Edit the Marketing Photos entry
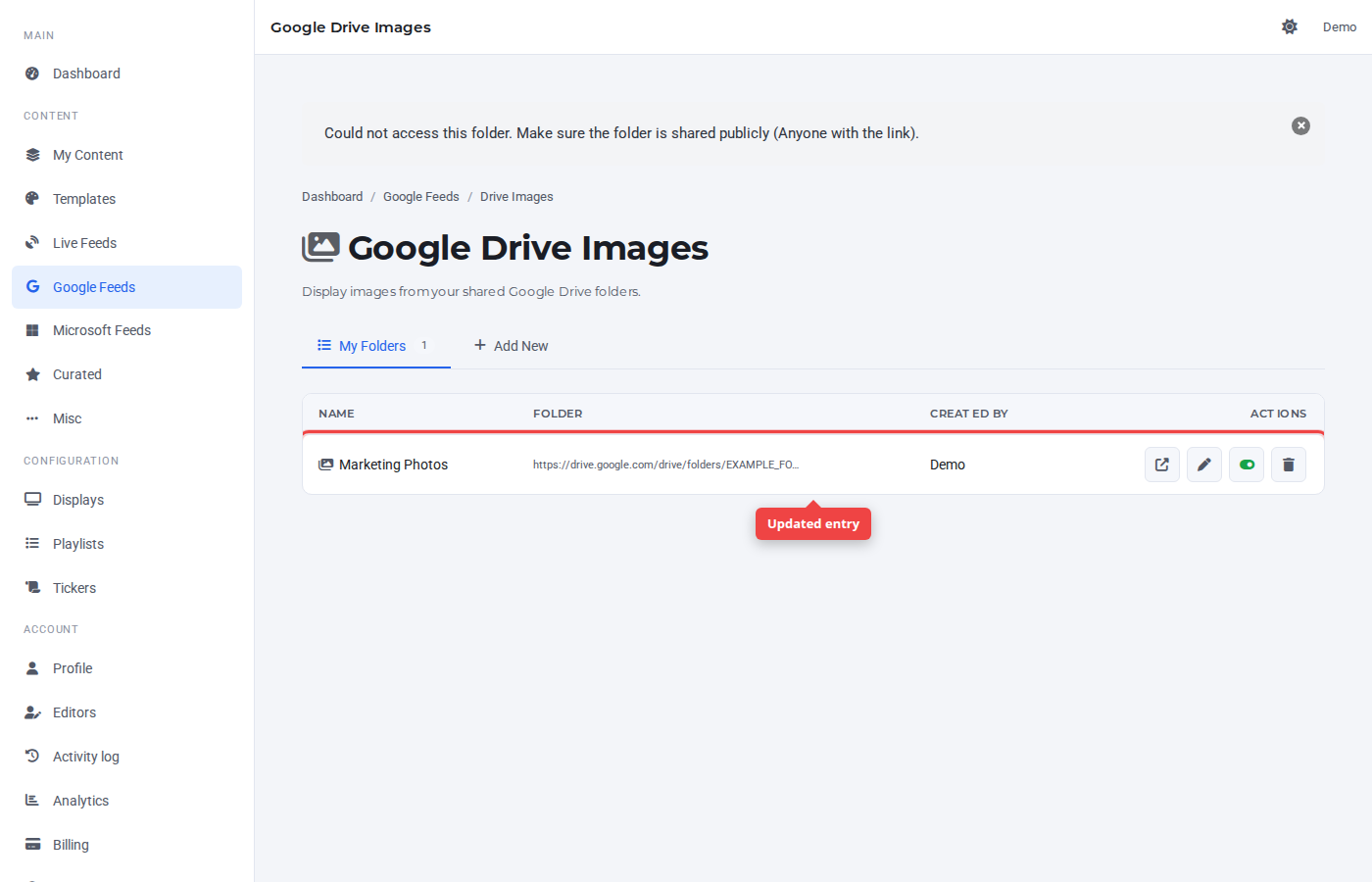1372x882 pixels. pyautogui.click(x=1204, y=465)
